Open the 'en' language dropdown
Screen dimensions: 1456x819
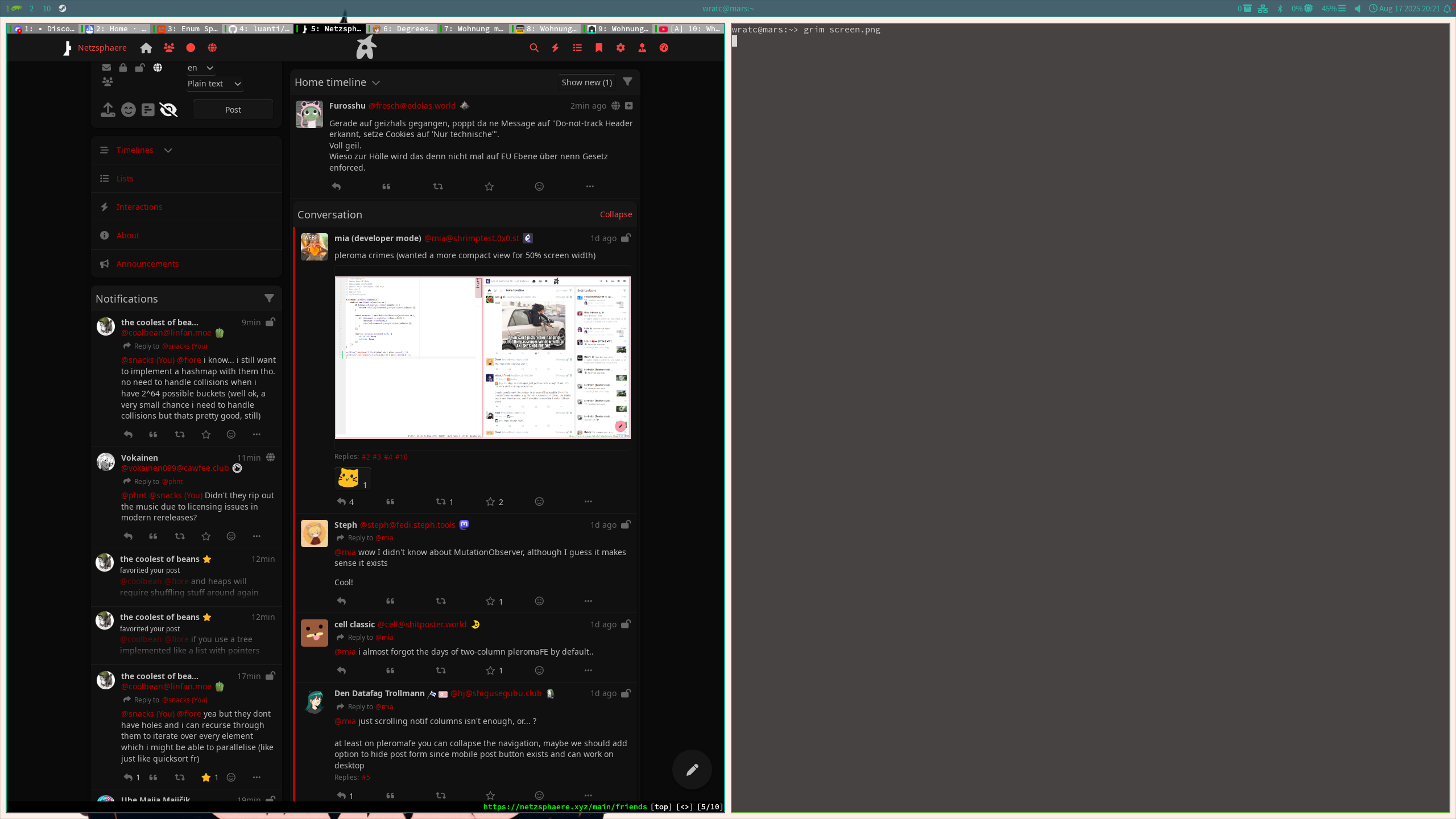click(200, 68)
